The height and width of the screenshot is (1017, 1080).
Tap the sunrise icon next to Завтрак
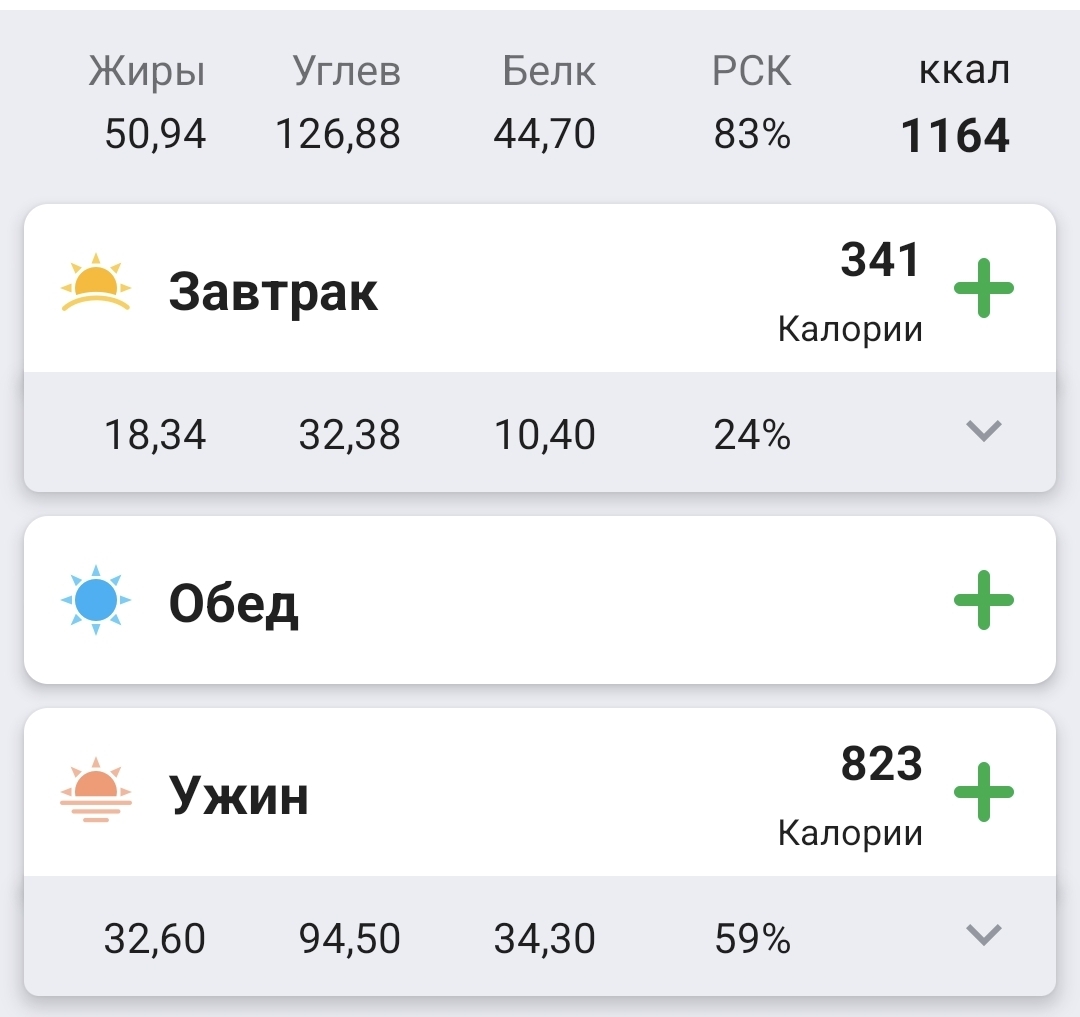96,287
